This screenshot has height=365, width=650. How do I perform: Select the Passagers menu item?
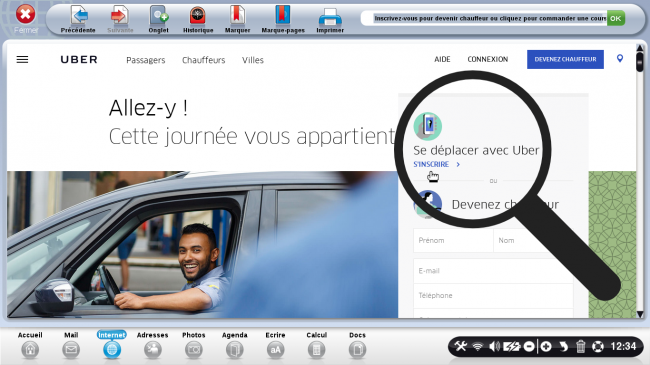click(x=146, y=60)
